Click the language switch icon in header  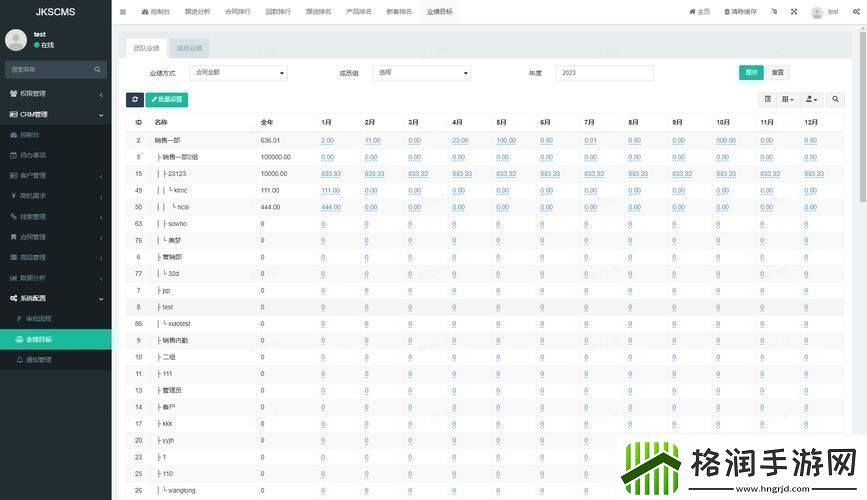(x=776, y=12)
